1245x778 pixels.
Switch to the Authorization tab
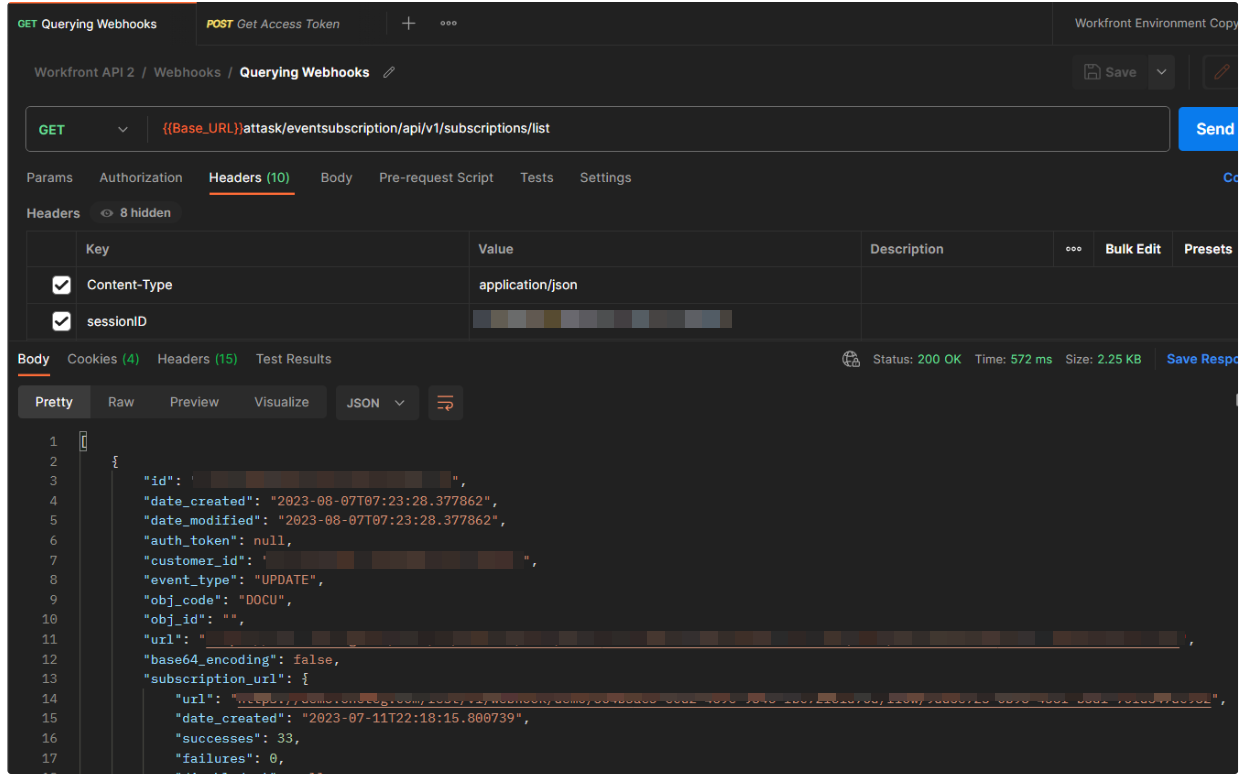(141, 178)
